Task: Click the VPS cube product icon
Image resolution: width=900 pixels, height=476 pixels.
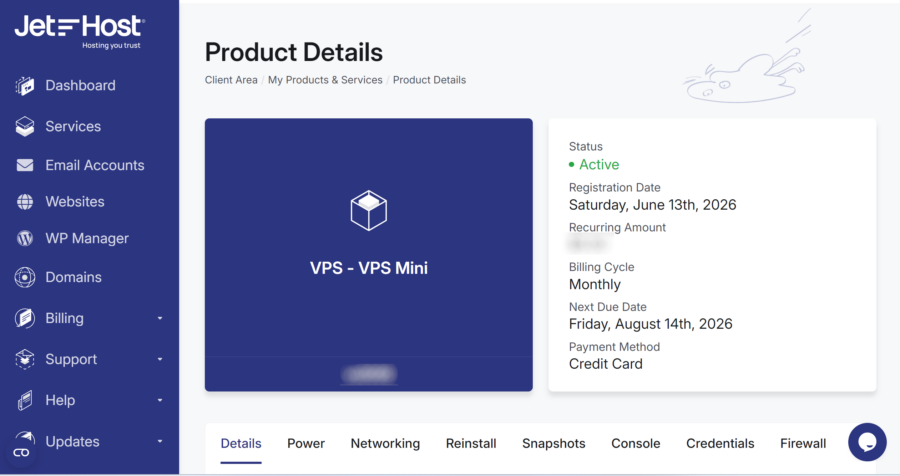Action: [x=368, y=211]
